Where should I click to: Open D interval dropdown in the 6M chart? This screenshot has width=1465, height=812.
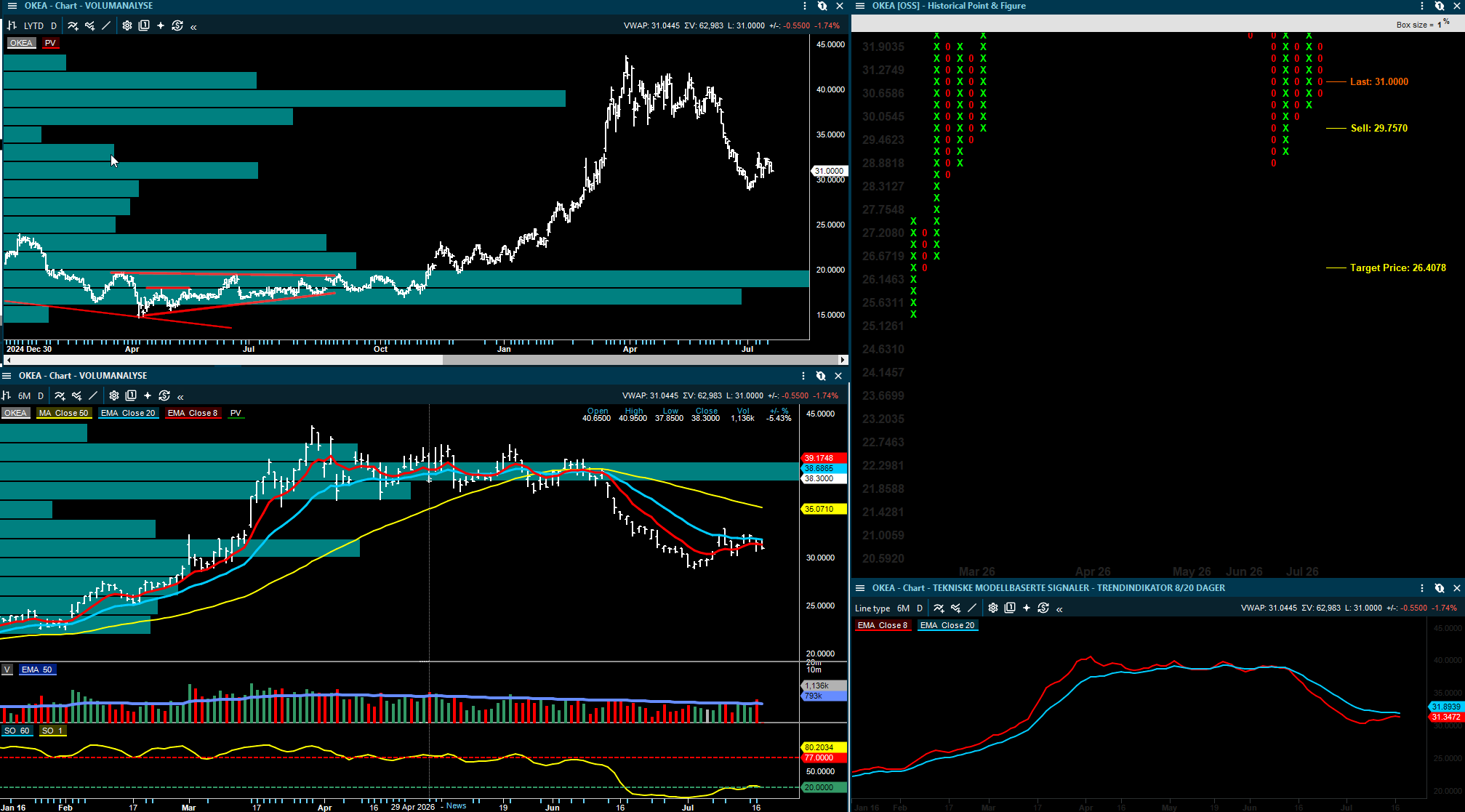click(x=41, y=395)
